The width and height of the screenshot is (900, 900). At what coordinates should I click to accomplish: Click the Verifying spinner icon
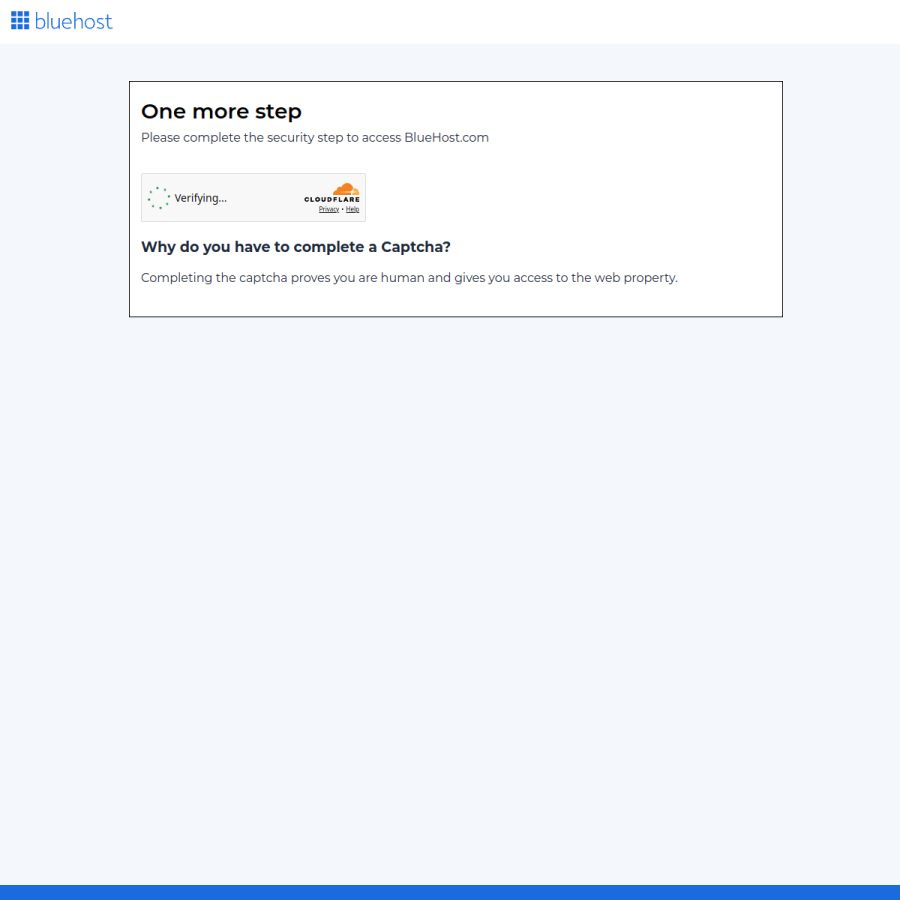tap(158, 198)
